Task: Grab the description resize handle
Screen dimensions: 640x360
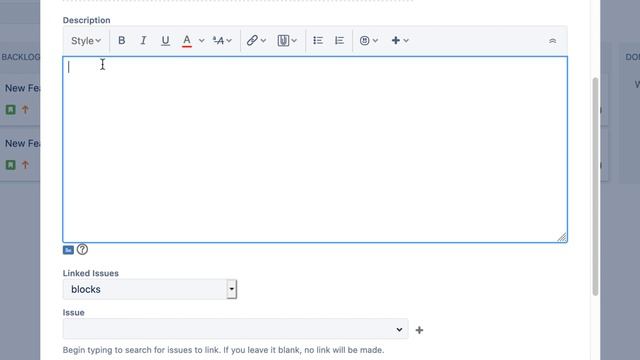Action: (562, 237)
